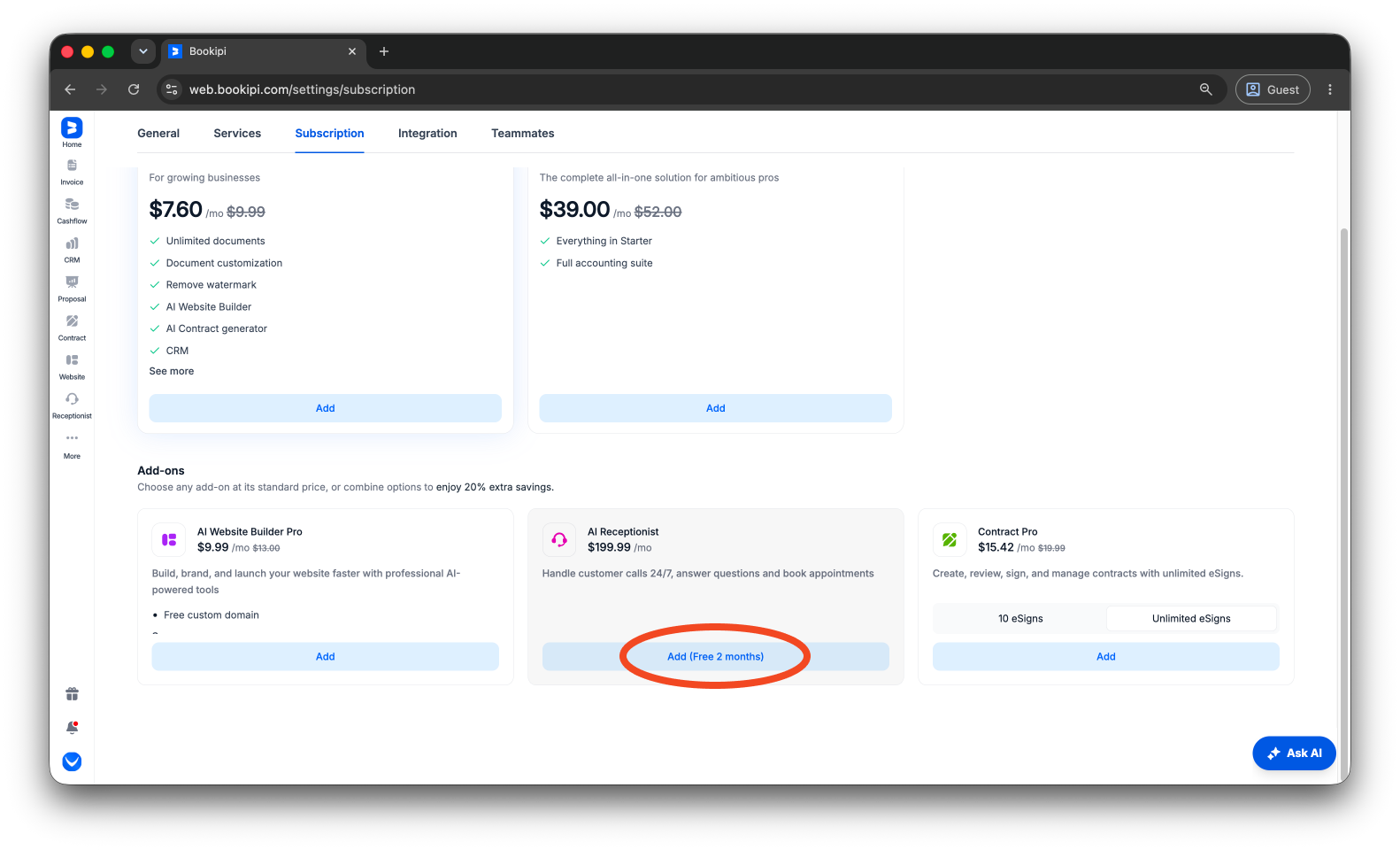The image size is (1400, 850).
Task: Open Proposal from the sidebar
Action: 72,289
